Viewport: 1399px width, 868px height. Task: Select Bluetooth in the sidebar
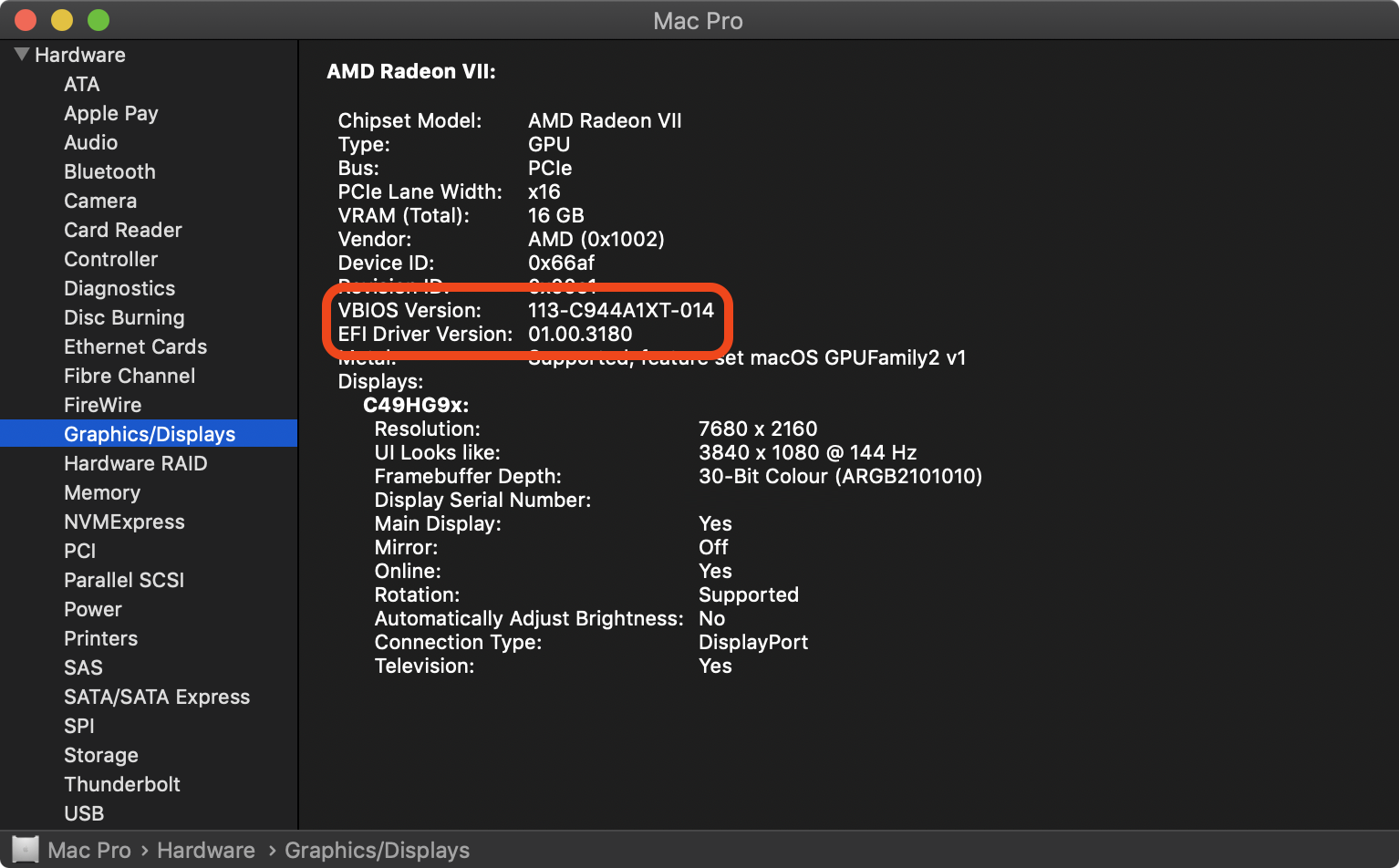pyautogui.click(x=109, y=171)
